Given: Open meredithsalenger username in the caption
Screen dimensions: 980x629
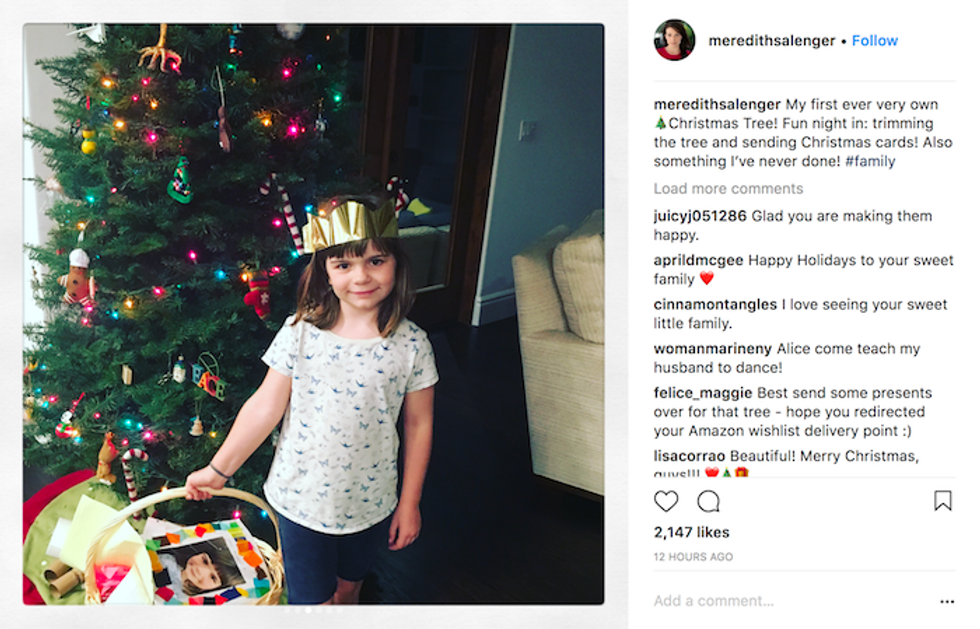Looking at the screenshot, I should (717, 104).
